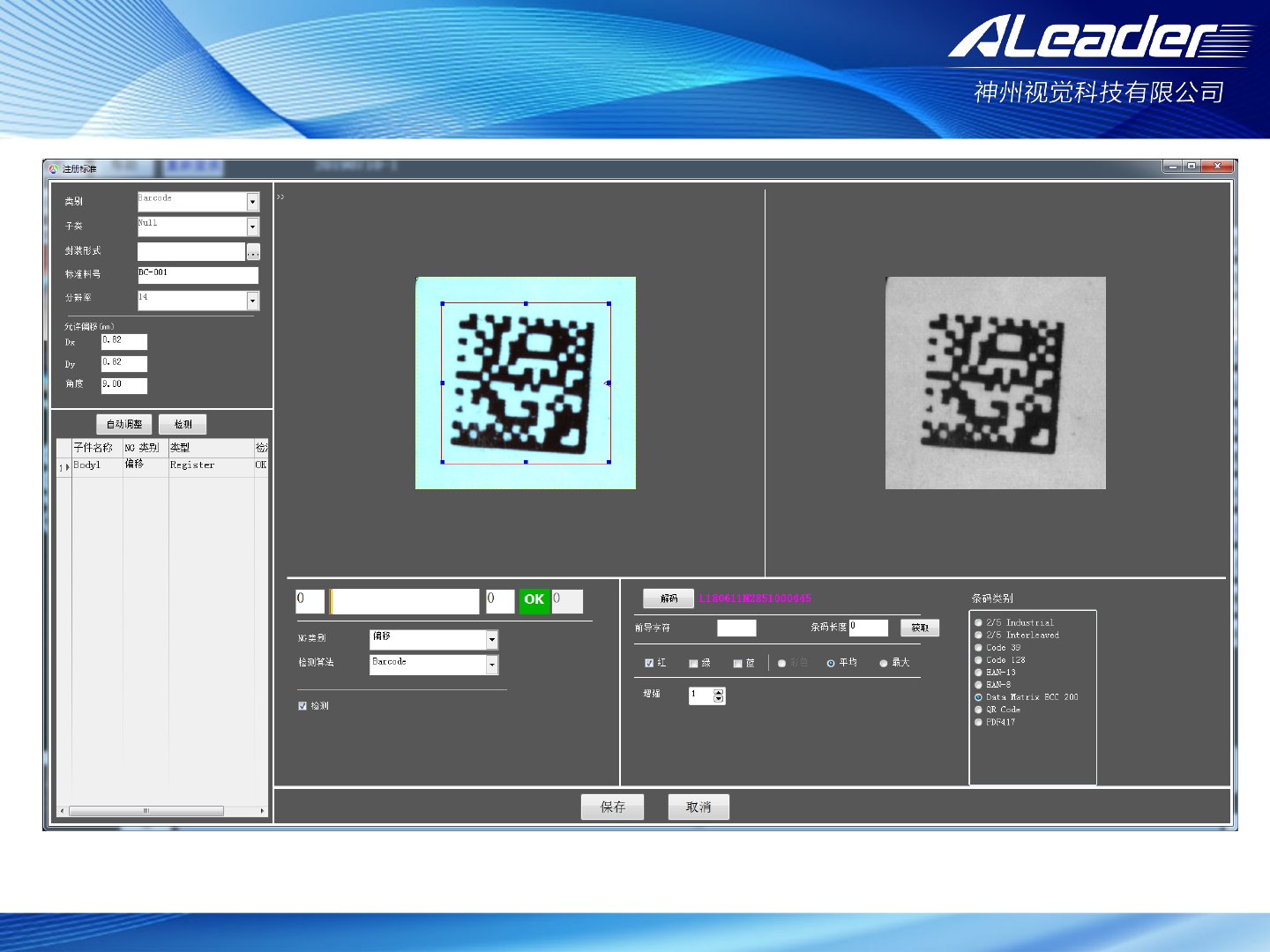Toggle the 蓝 channel checkbox
The image size is (1270, 952).
point(737,663)
